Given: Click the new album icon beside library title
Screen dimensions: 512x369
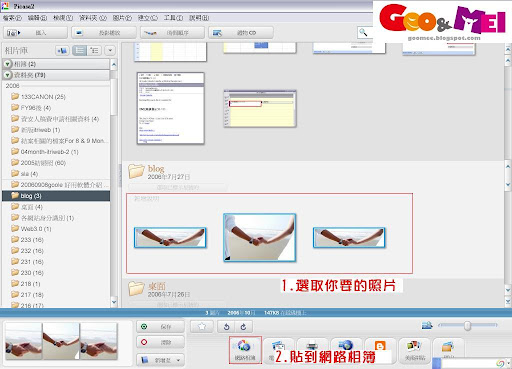Looking at the screenshot, I should (62, 51).
